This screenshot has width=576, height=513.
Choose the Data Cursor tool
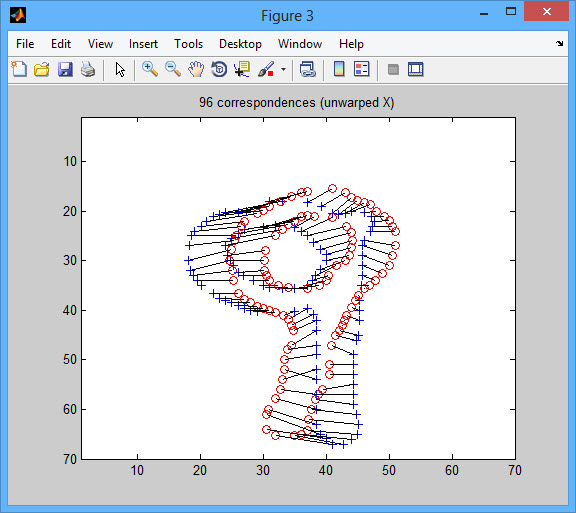[x=242, y=69]
